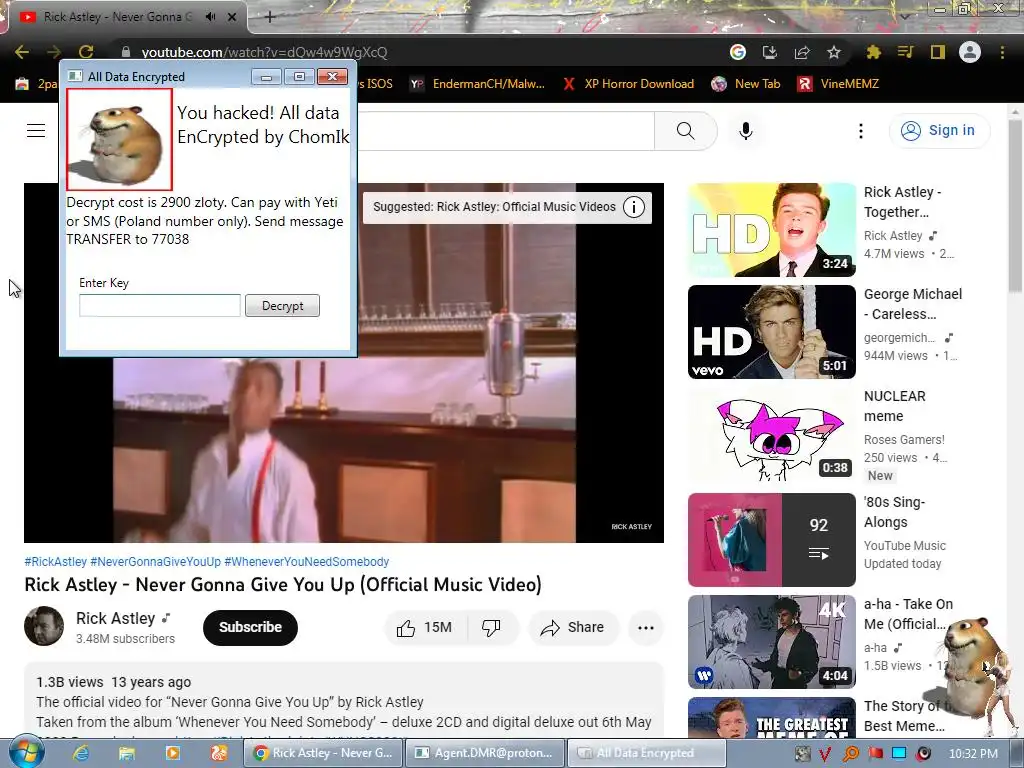Open '80s Sing-Alongs playlist thumbnail
The height and width of the screenshot is (768, 1024).
772,539
